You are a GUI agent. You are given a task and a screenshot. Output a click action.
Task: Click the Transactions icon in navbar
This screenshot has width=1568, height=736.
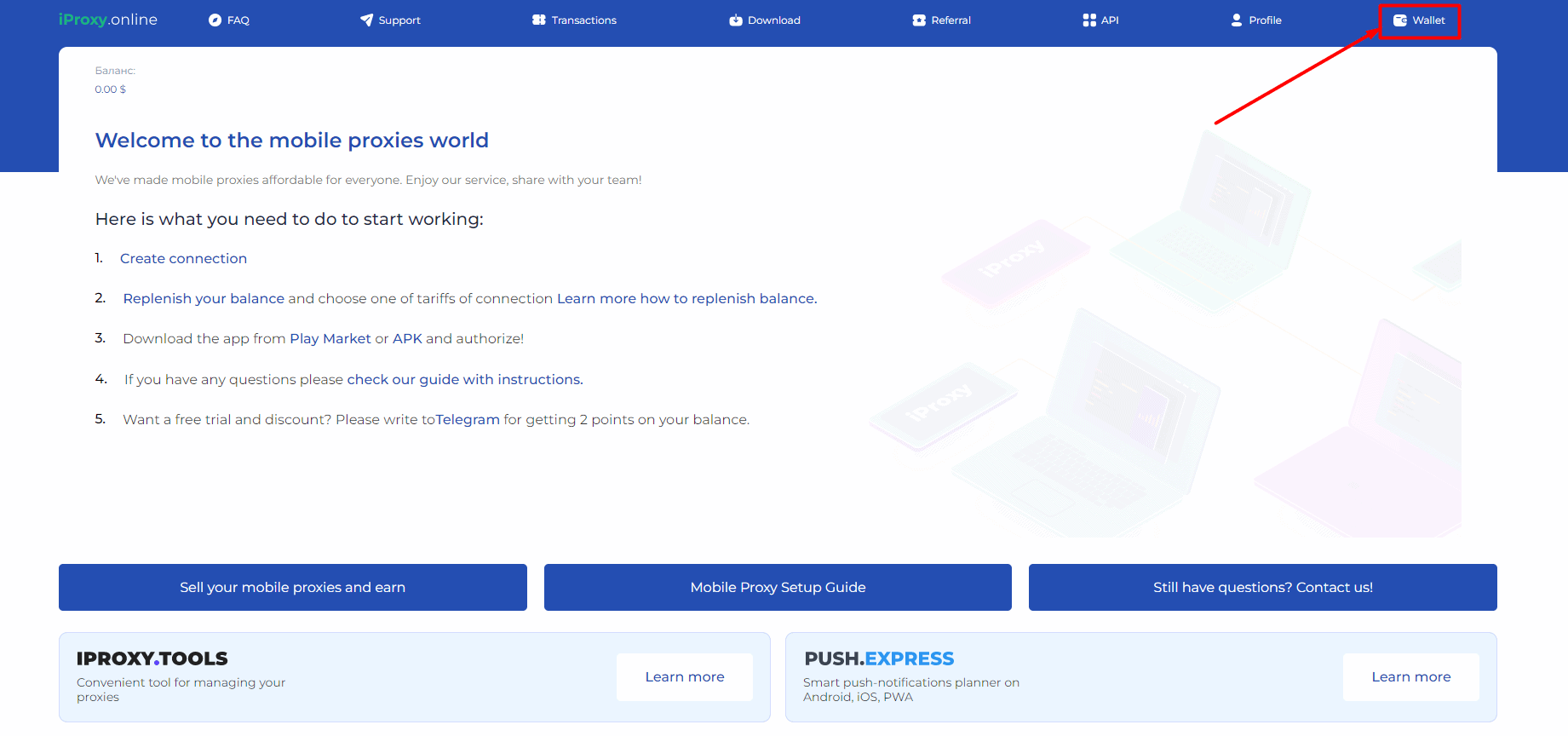(x=538, y=20)
